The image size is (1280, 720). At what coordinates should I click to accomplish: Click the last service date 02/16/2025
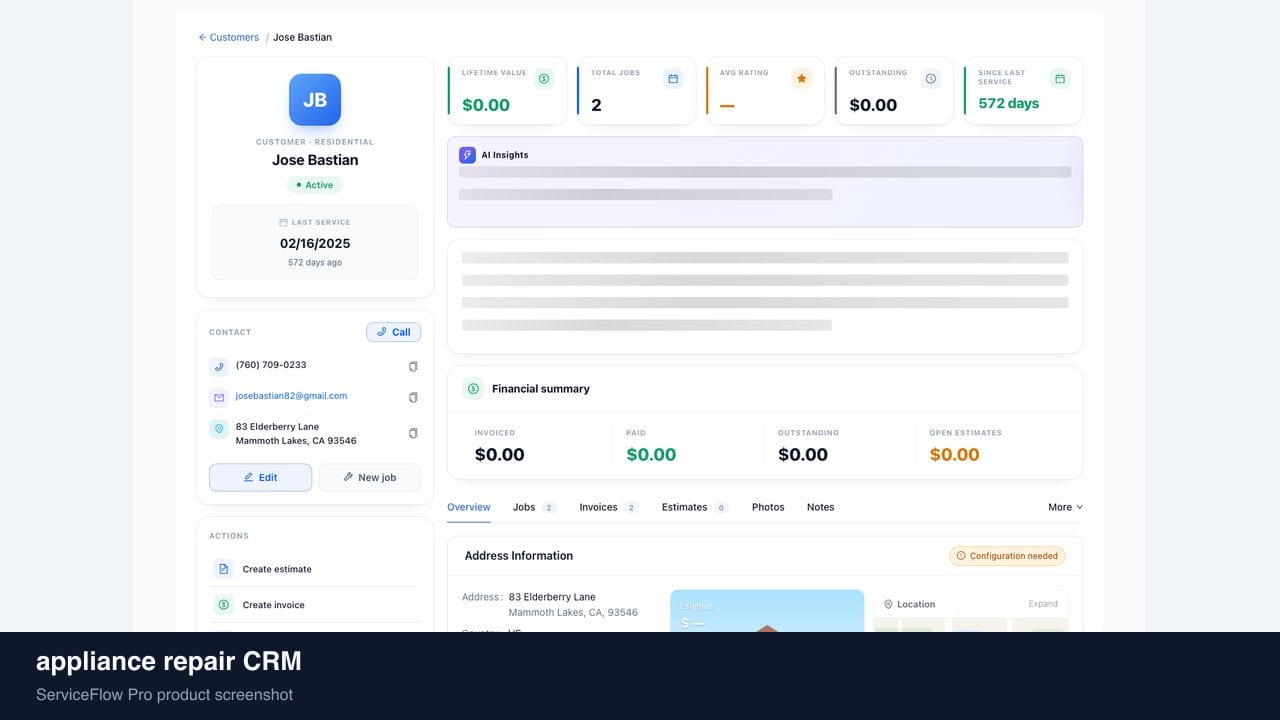(315, 243)
